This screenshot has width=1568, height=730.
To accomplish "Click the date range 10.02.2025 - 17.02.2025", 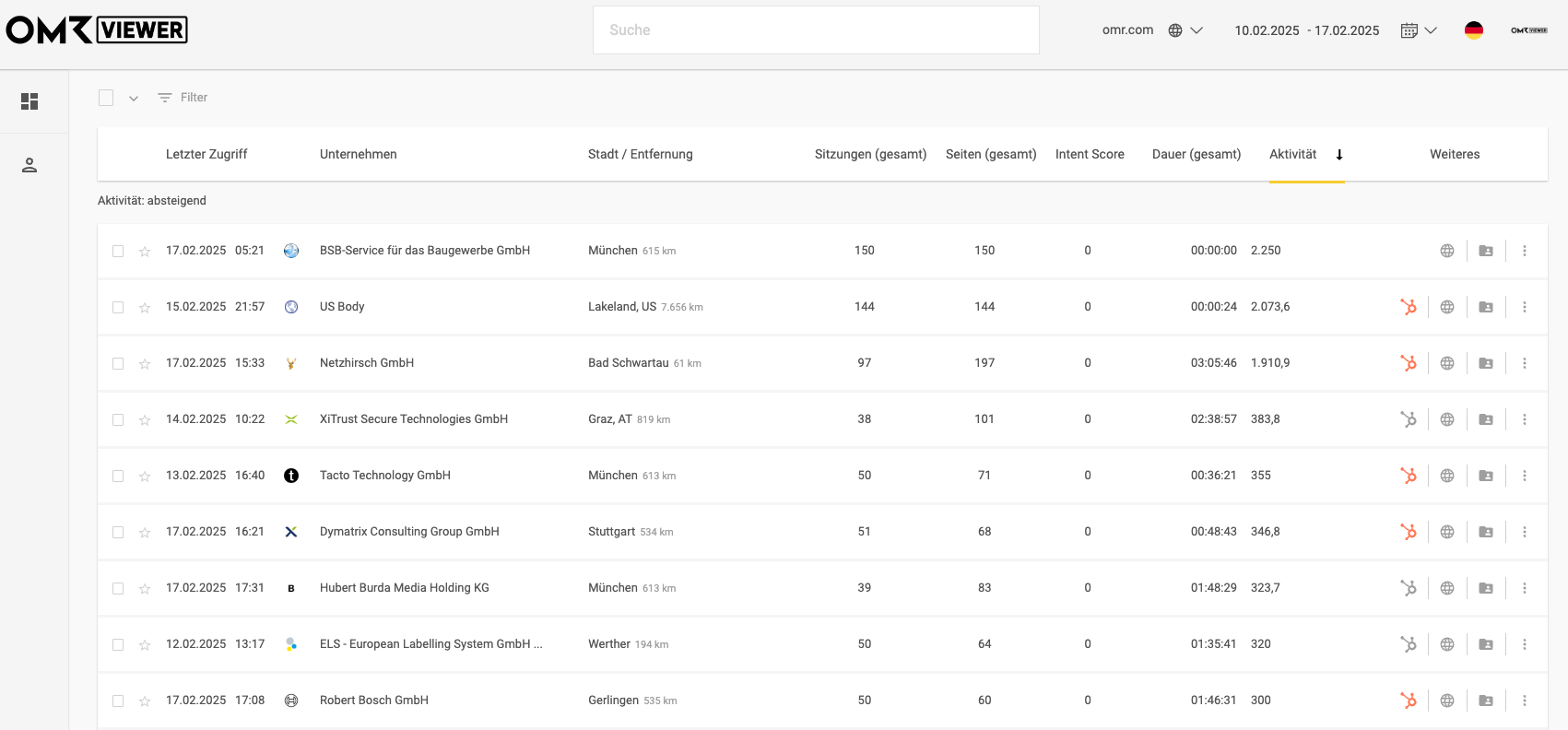I will pos(1307,30).
